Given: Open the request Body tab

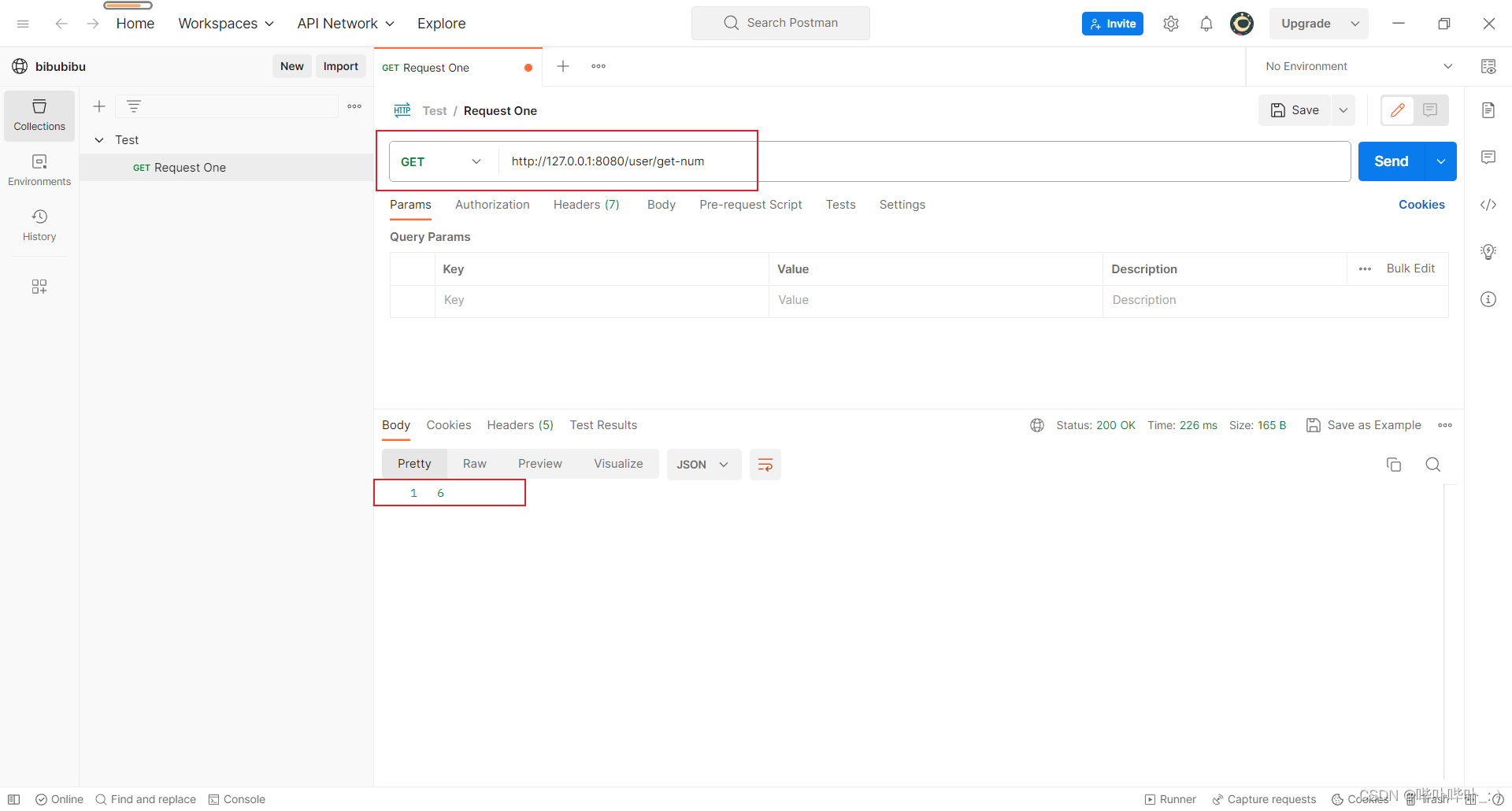Looking at the screenshot, I should [x=661, y=205].
